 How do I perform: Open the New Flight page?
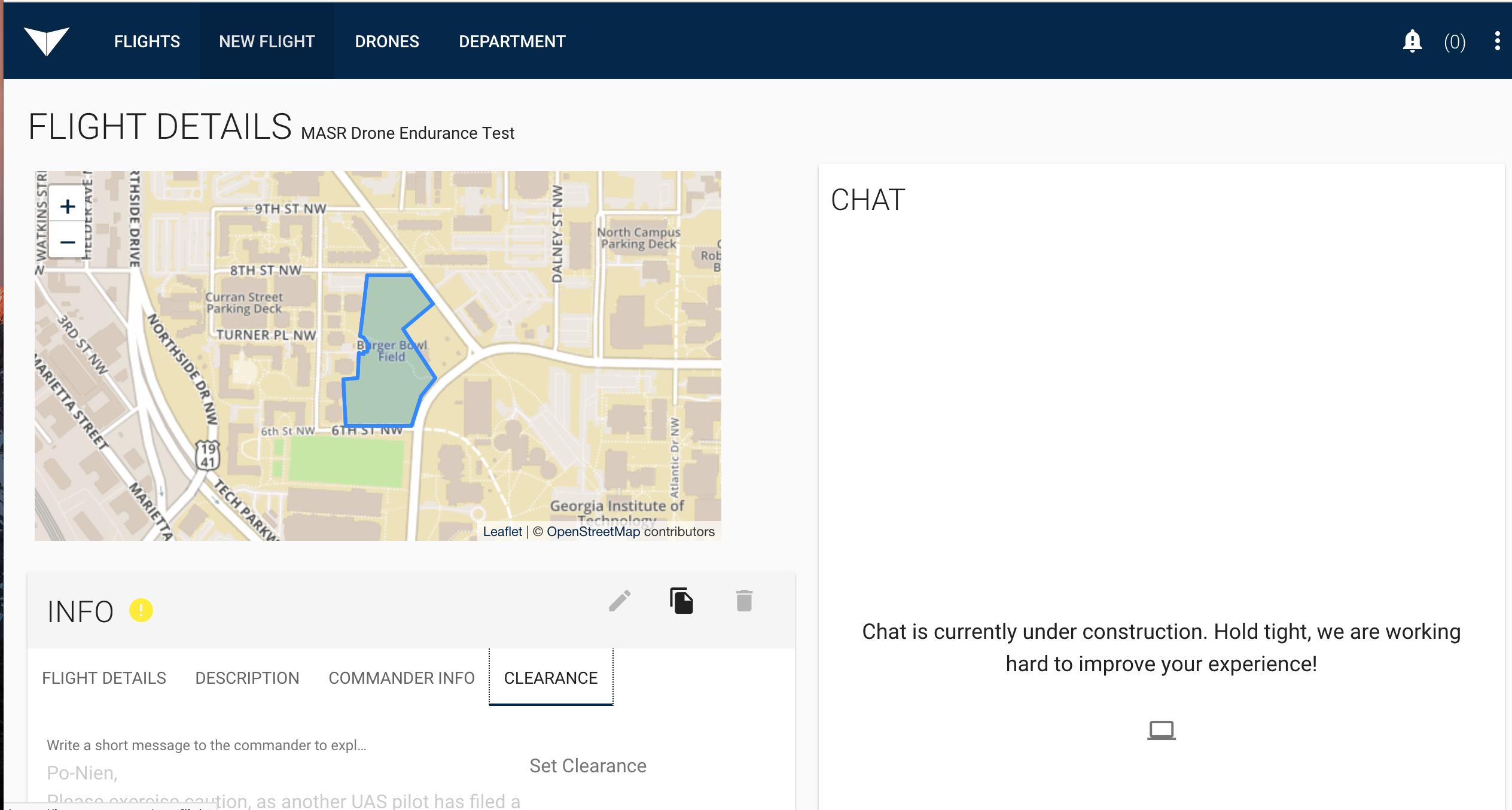coord(267,41)
